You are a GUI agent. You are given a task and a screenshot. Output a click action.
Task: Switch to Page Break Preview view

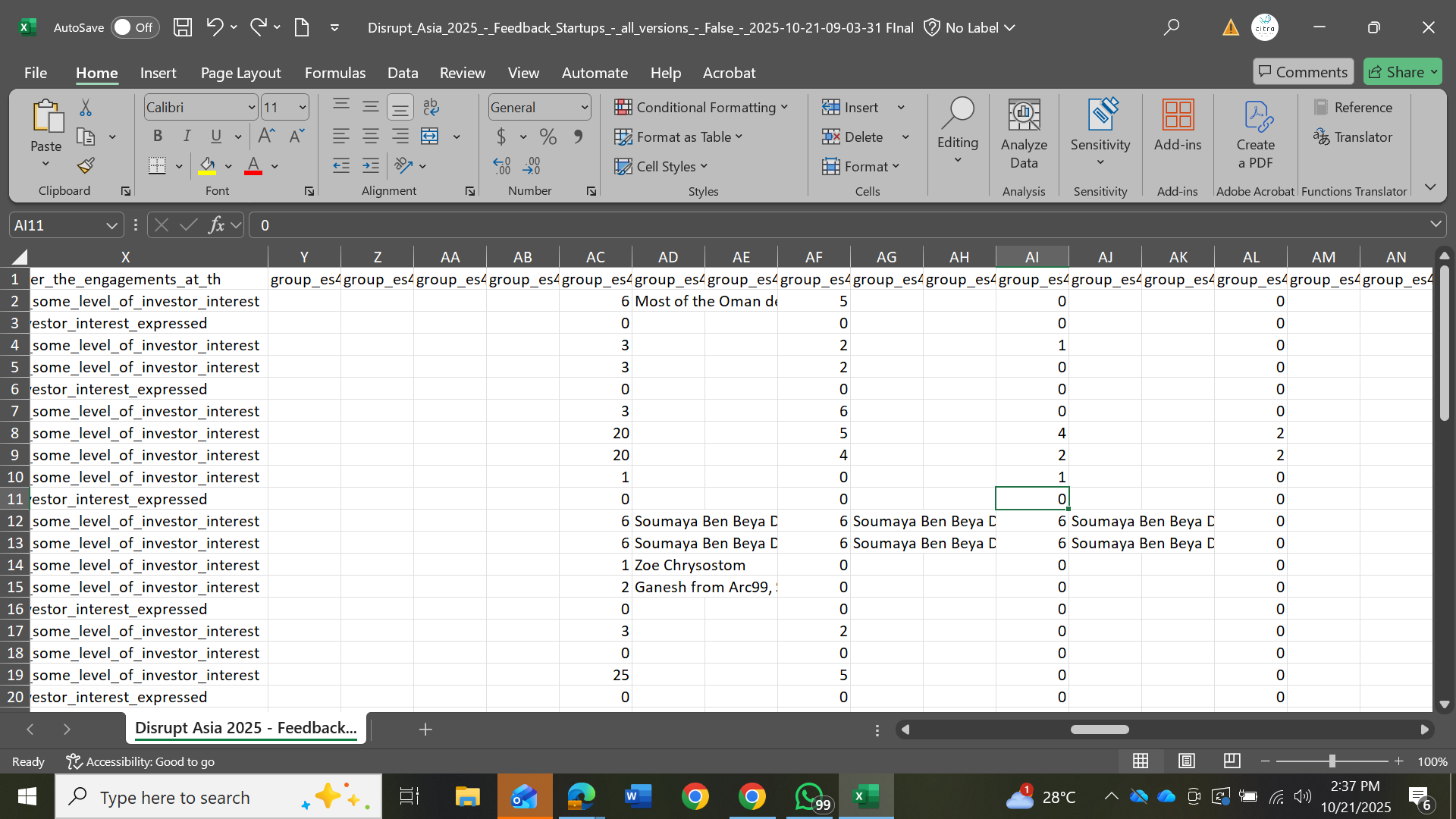1232,761
